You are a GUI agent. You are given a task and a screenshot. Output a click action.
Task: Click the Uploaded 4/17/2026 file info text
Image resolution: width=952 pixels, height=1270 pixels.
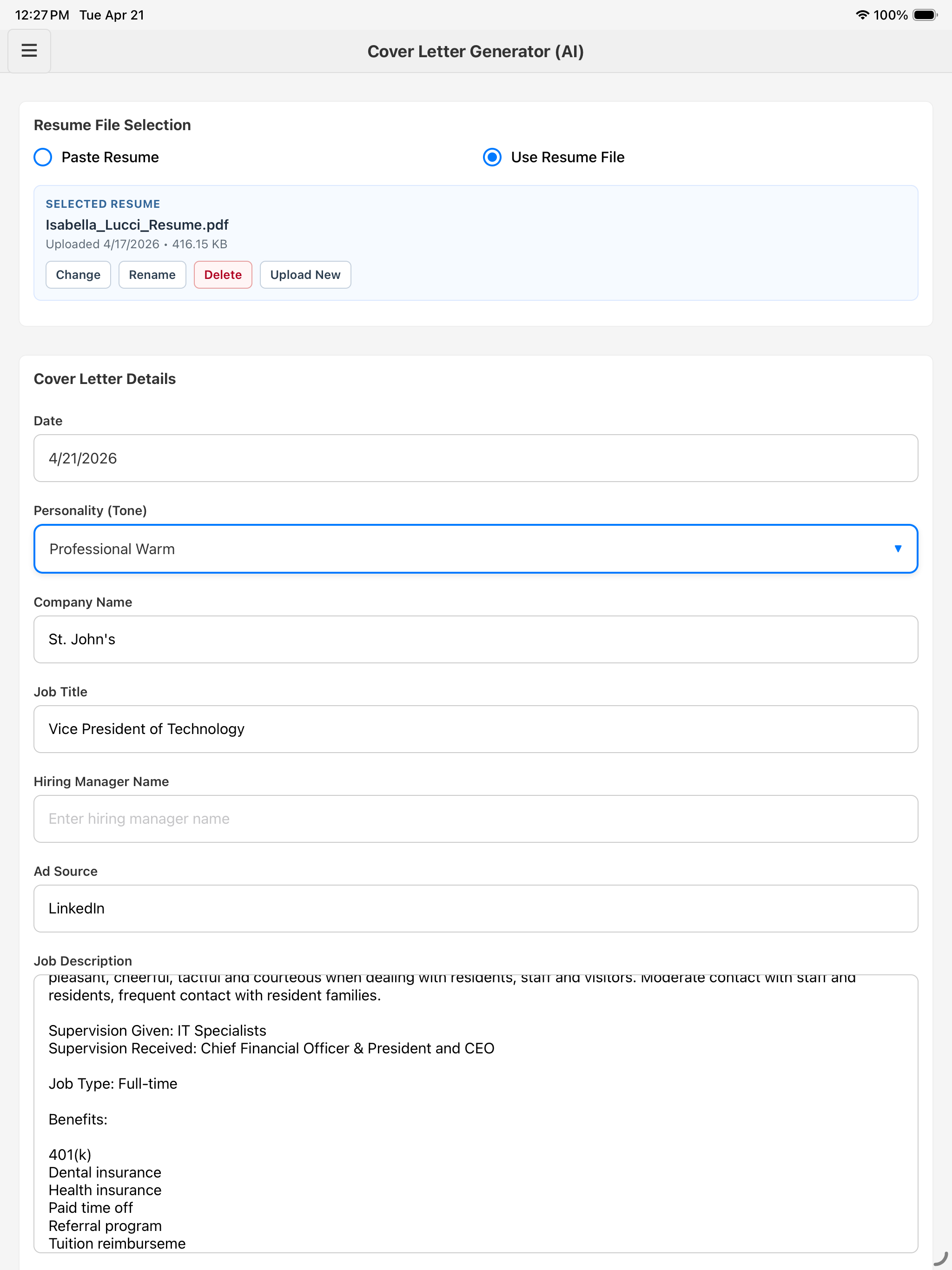coord(137,244)
